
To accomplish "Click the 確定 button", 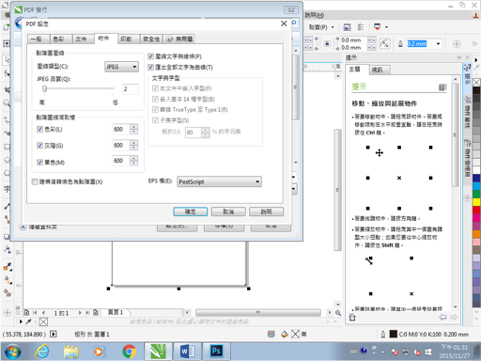I will pos(190,212).
